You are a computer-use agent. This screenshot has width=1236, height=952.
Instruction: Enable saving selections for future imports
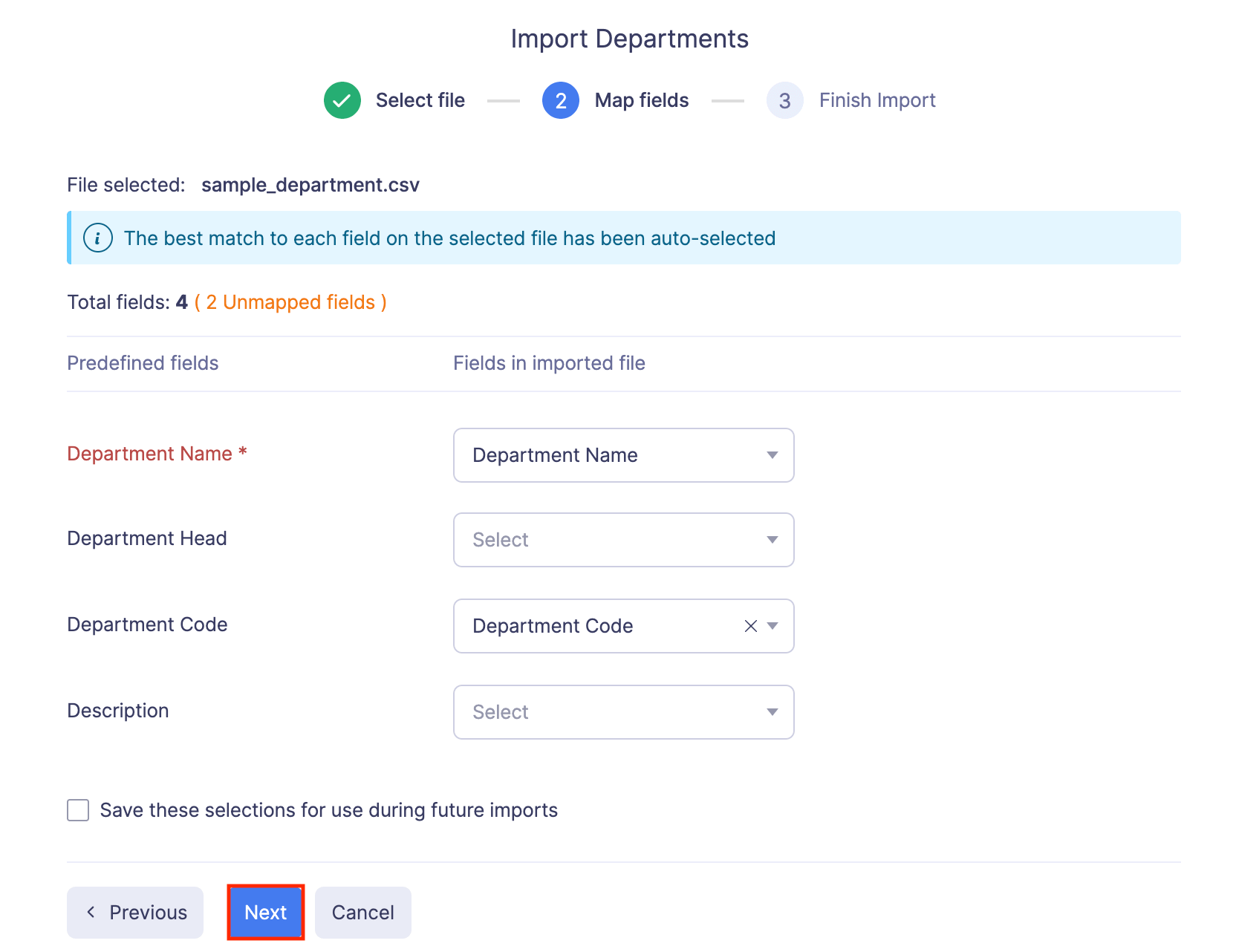(78, 810)
